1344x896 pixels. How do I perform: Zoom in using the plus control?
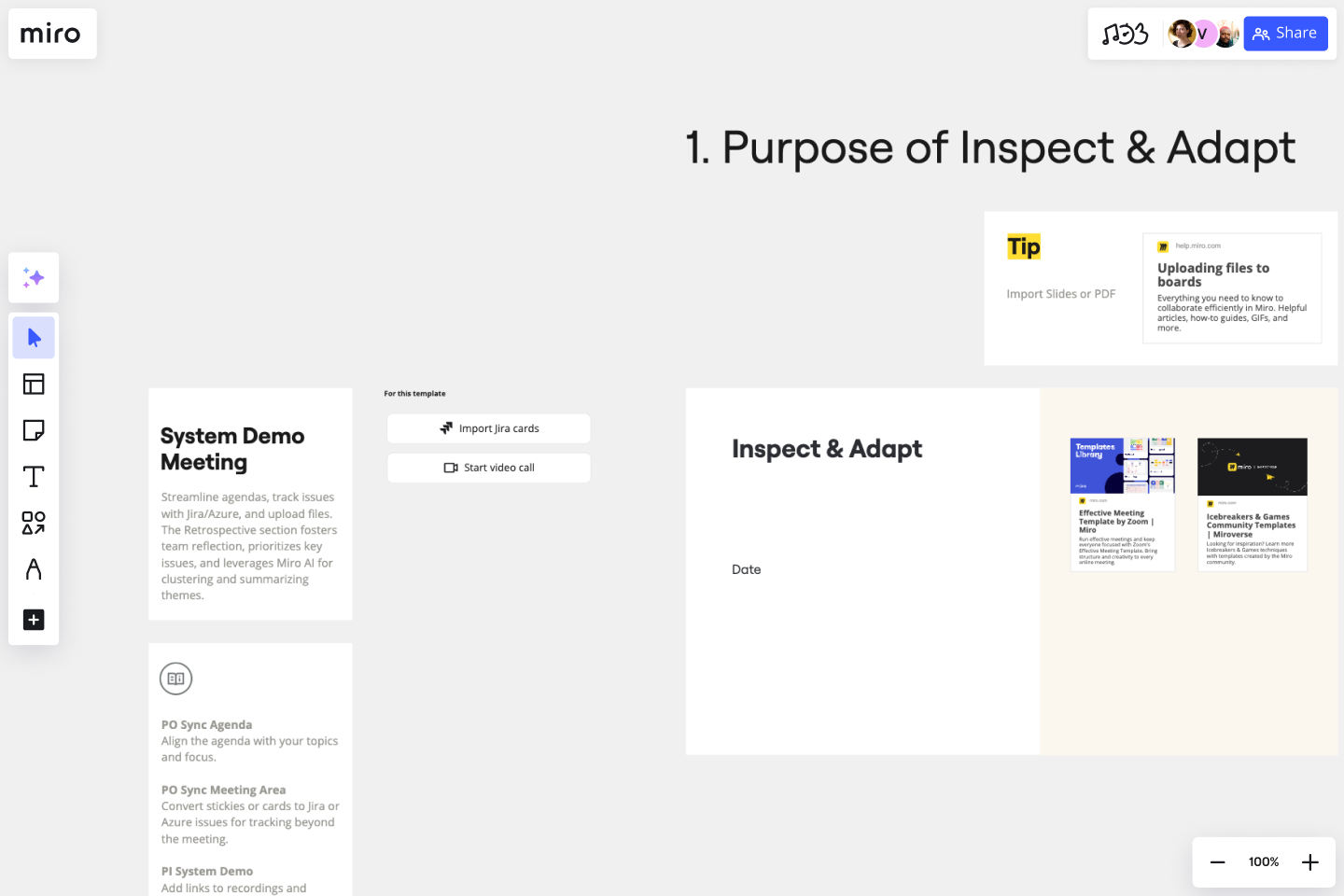click(x=1309, y=861)
